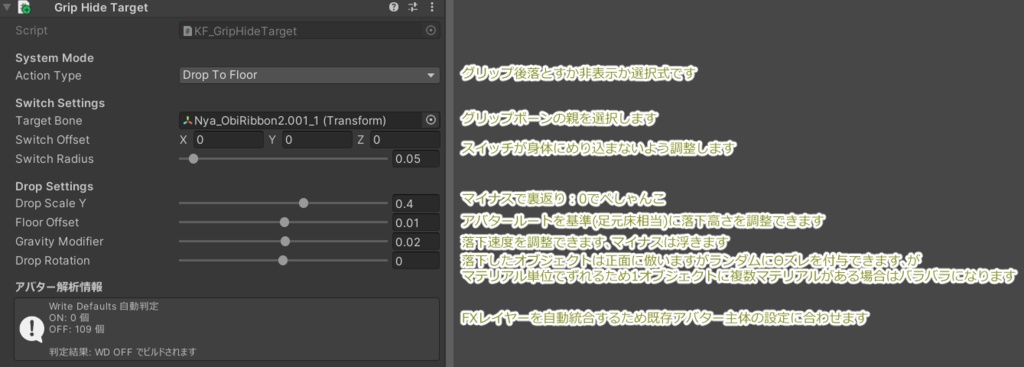Click the Drop Rotation label
This screenshot has height=367, width=1024.
pyautogui.click(x=52, y=261)
